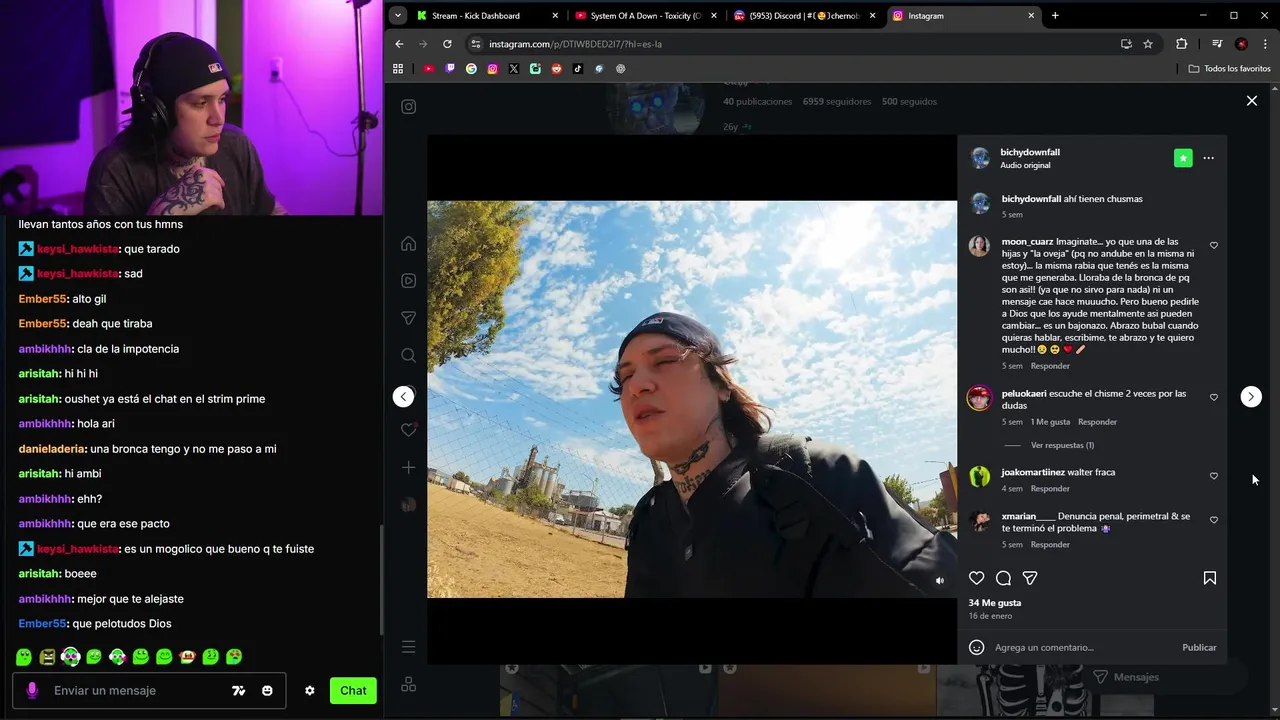Like the bichydownfall post
The width and height of the screenshot is (1280, 720).
(x=977, y=578)
